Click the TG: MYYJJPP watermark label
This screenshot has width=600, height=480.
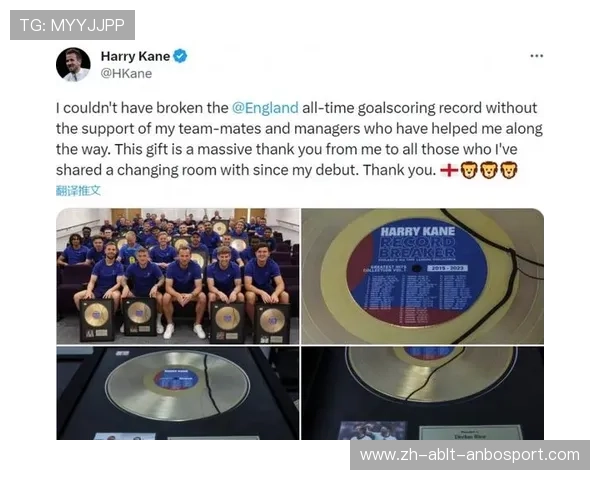tap(72, 25)
